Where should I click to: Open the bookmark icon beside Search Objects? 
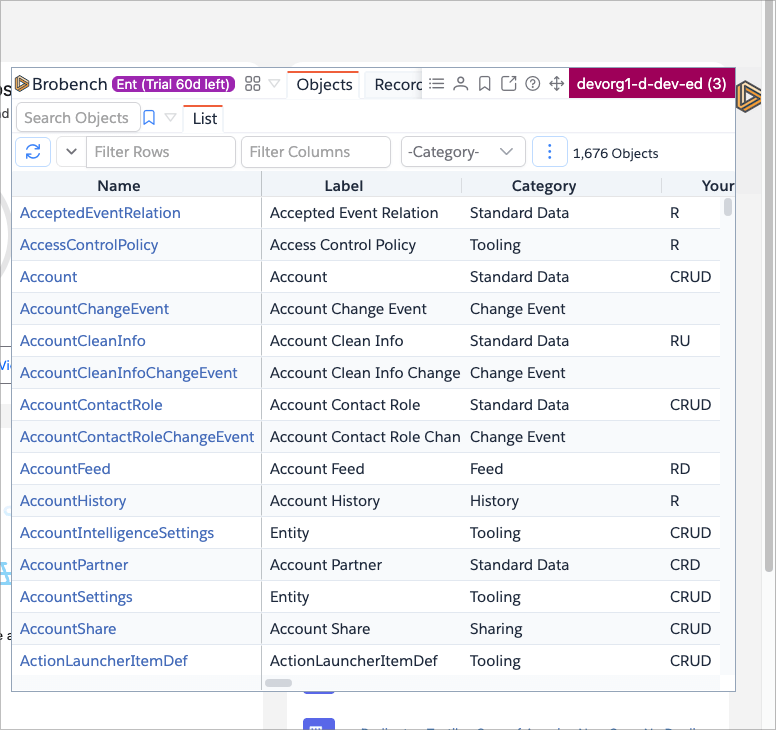pyautogui.click(x=149, y=118)
